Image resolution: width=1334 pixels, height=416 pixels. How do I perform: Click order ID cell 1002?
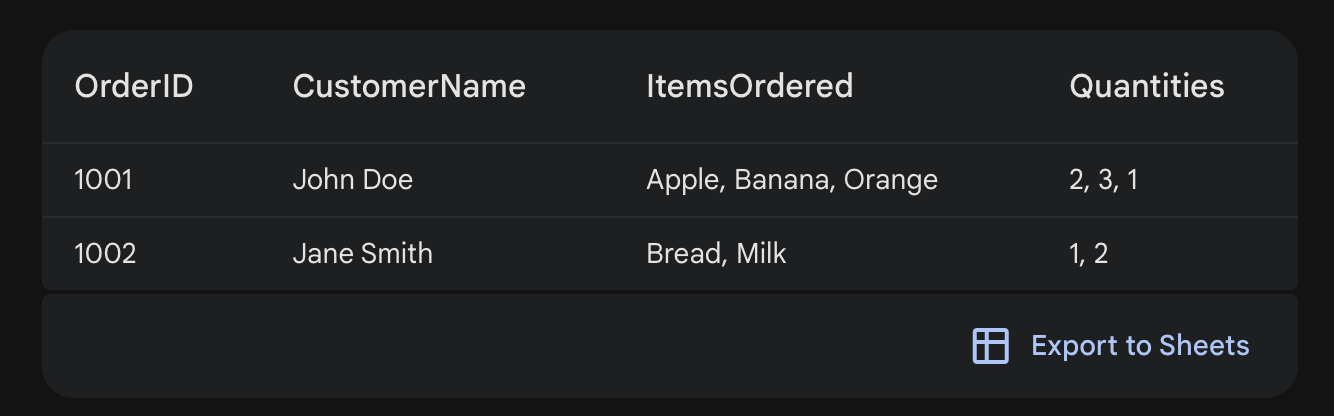pyautogui.click(x=105, y=254)
